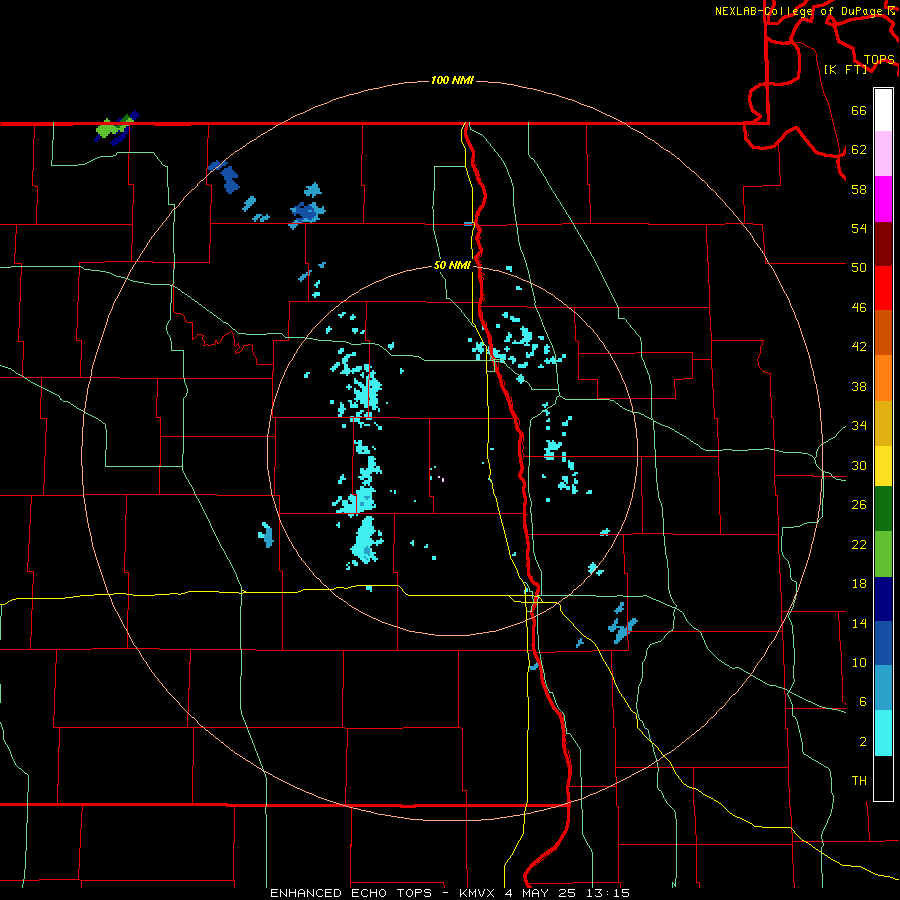
Task: Click the 2 value on the legend
Action: [863, 742]
